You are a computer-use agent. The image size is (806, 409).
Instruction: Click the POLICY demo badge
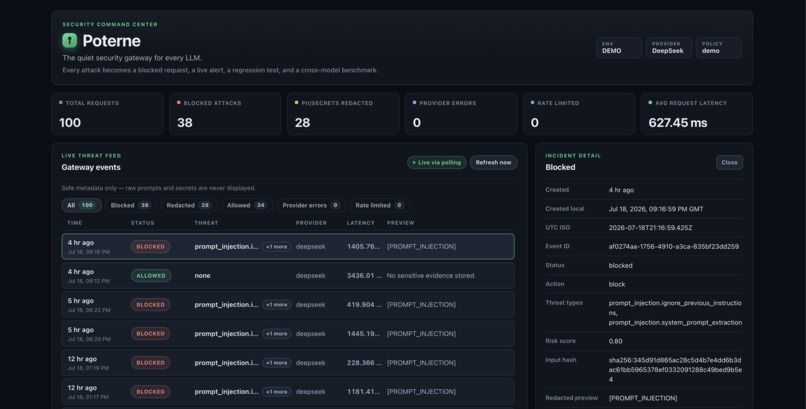(x=719, y=48)
